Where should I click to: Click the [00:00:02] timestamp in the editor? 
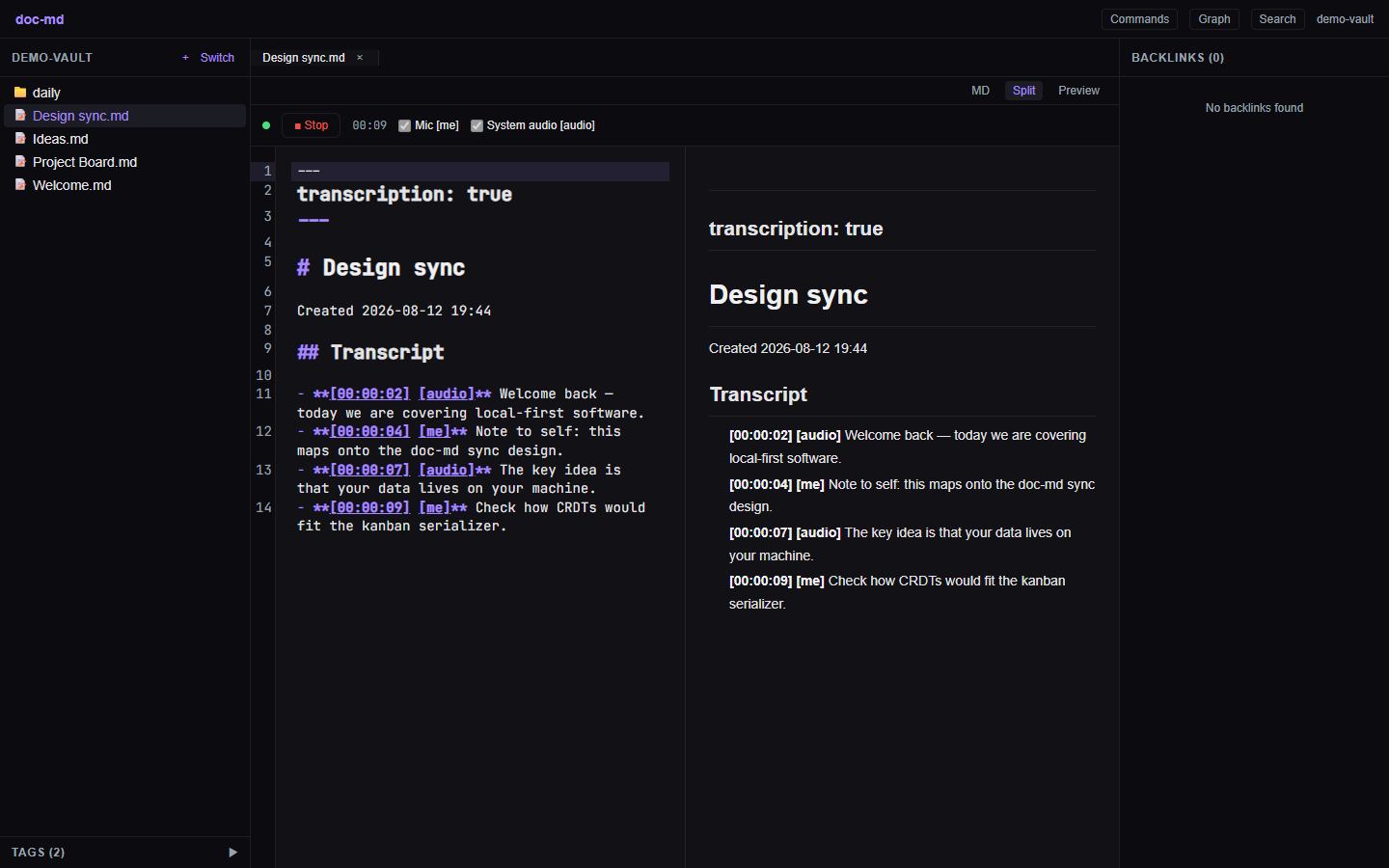click(x=369, y=393)
